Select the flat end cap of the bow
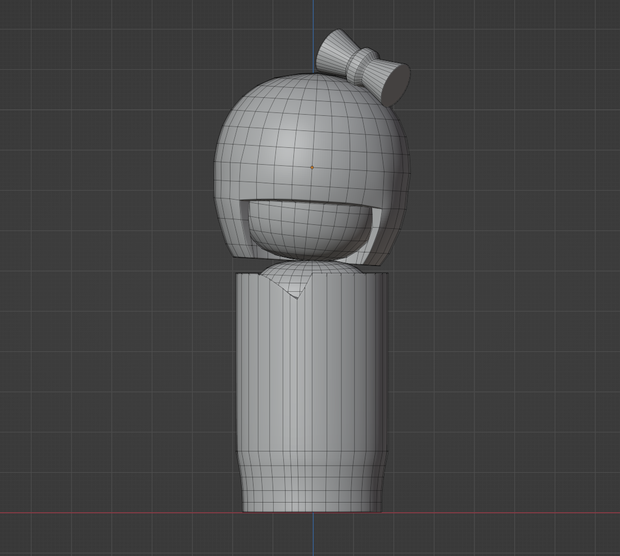 [397, 85]
